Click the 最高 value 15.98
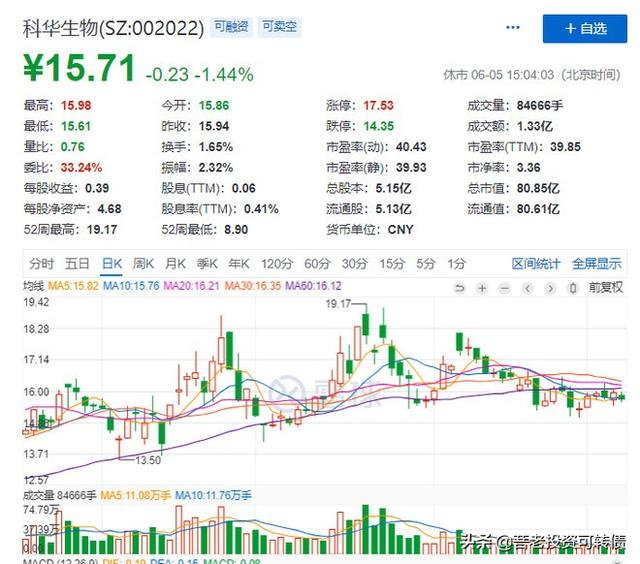Screen dimensions: 640x564 [76, 106]
